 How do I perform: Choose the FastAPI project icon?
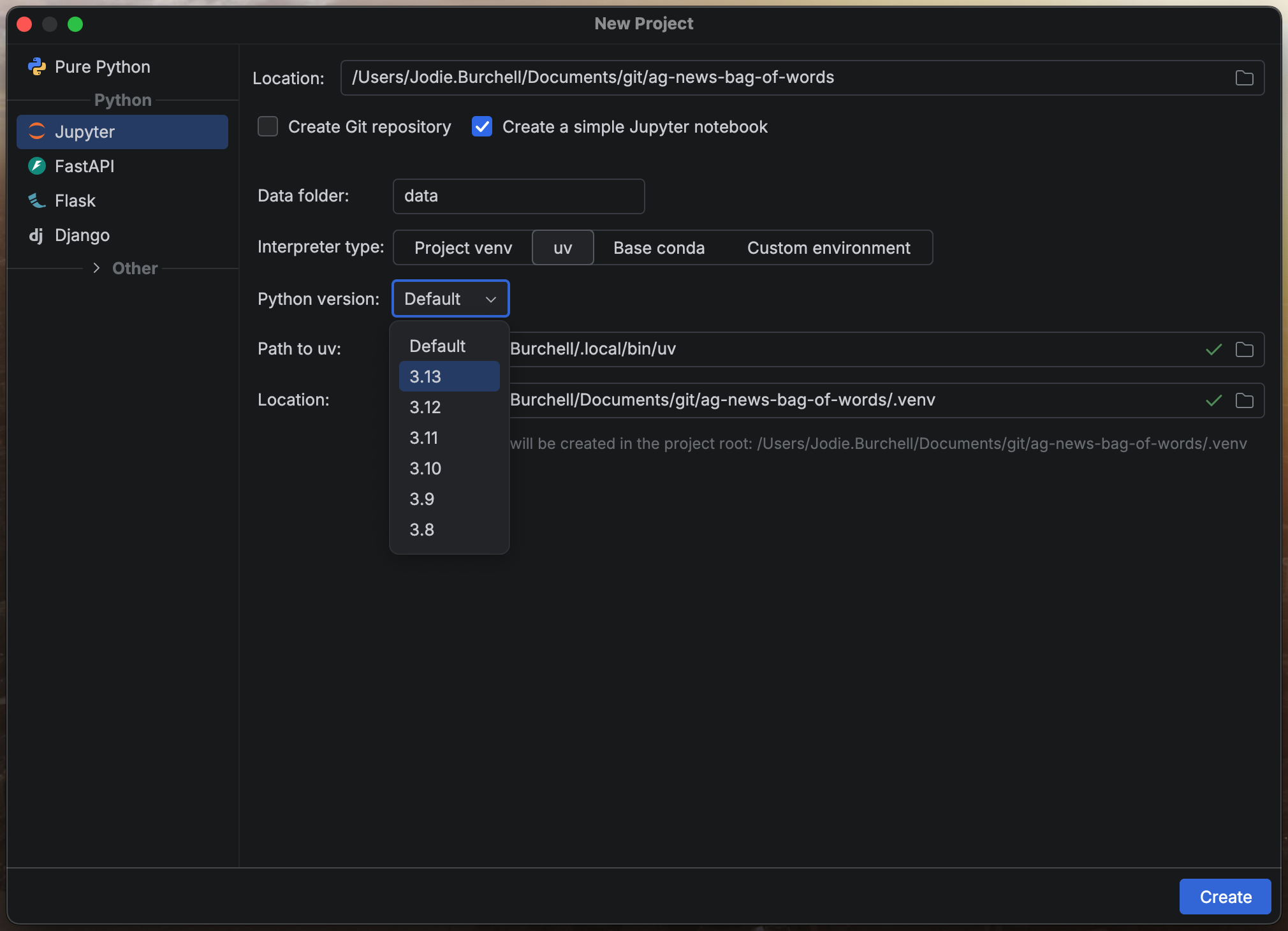pos(37,166)
